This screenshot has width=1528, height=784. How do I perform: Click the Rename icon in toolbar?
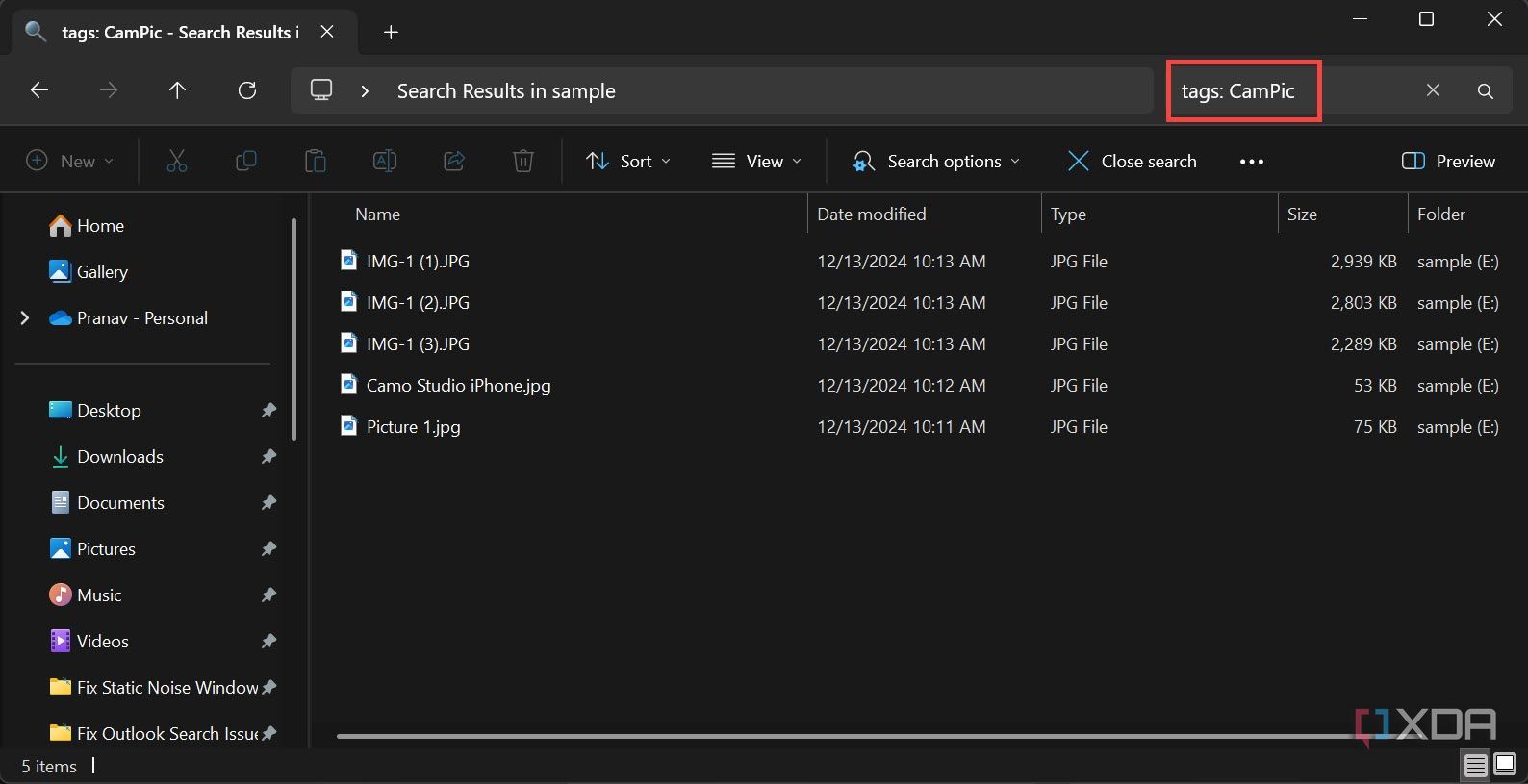(385, 161)
